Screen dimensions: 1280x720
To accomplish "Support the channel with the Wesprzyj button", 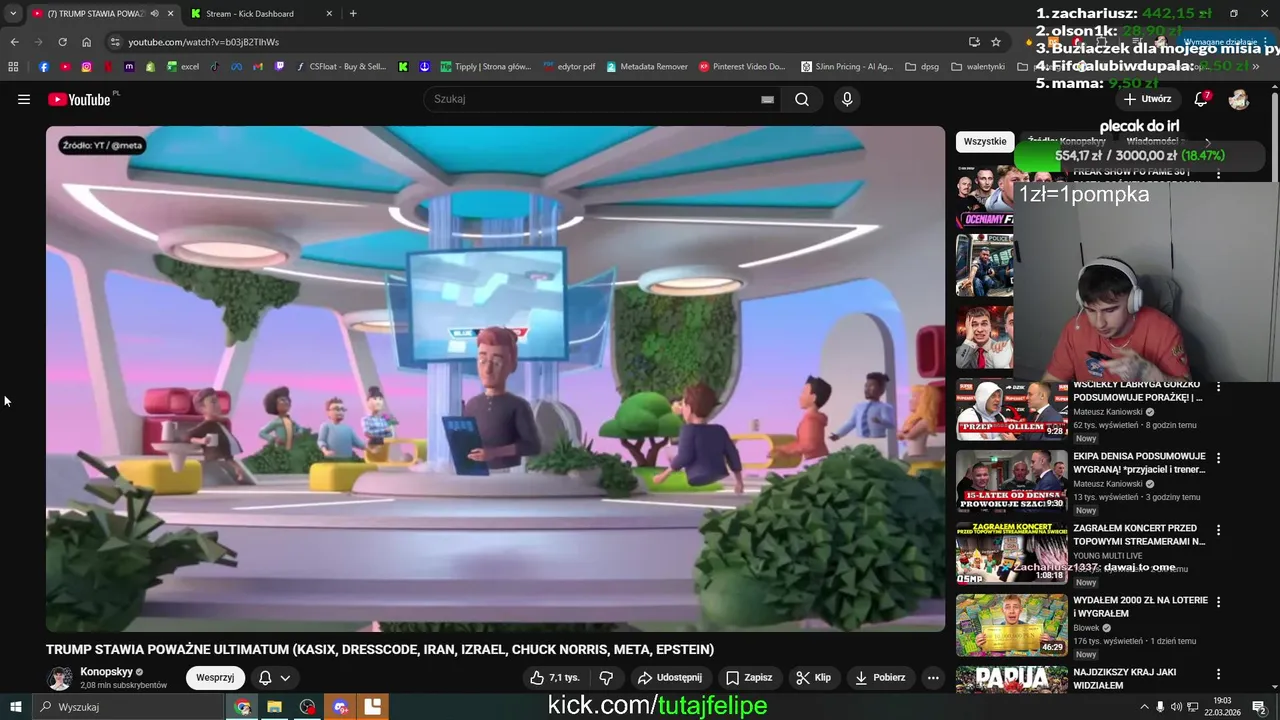I will (215, 677).
